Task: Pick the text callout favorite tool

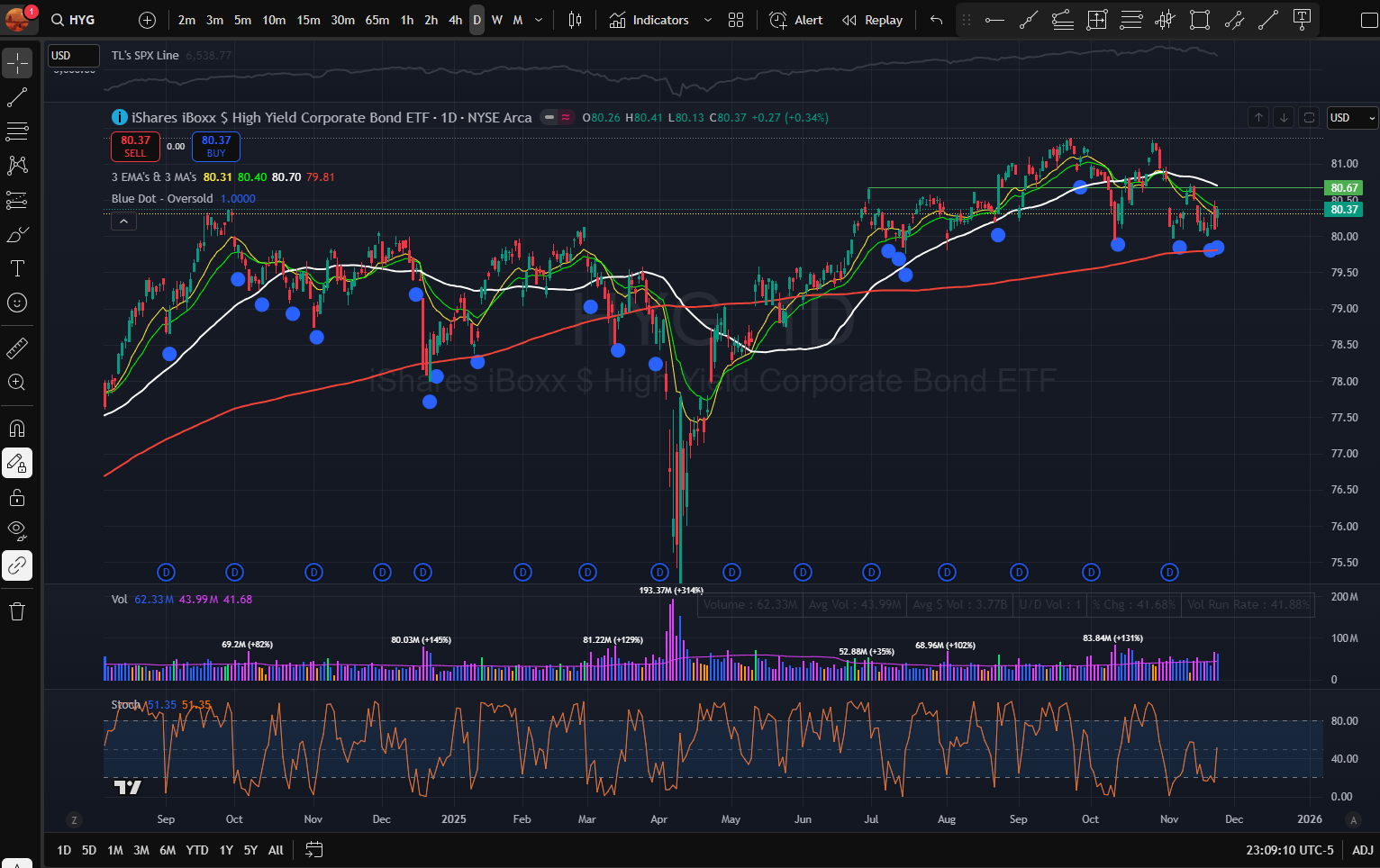Action: point(1302,20)
